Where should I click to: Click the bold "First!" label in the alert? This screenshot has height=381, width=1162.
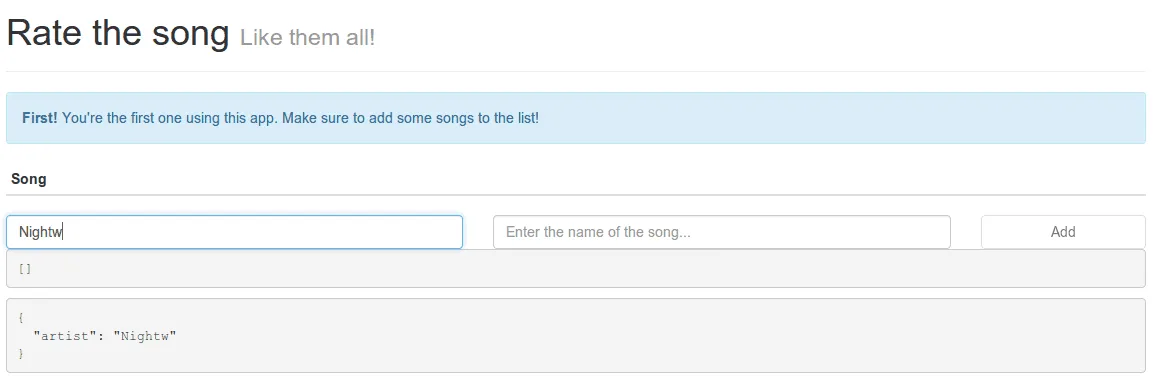pyautogui.click(x=40, y=118)
